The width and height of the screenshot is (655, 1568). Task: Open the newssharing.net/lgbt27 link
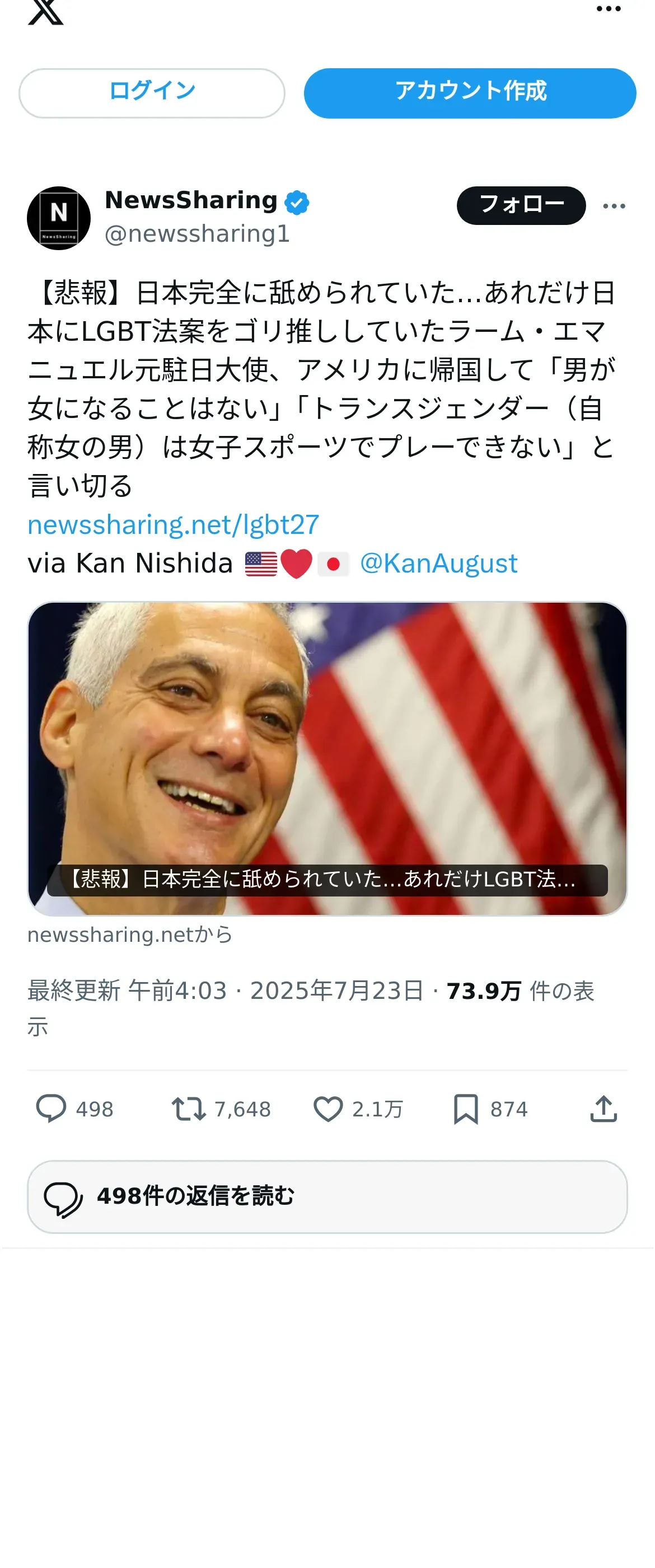coord(174,525)
